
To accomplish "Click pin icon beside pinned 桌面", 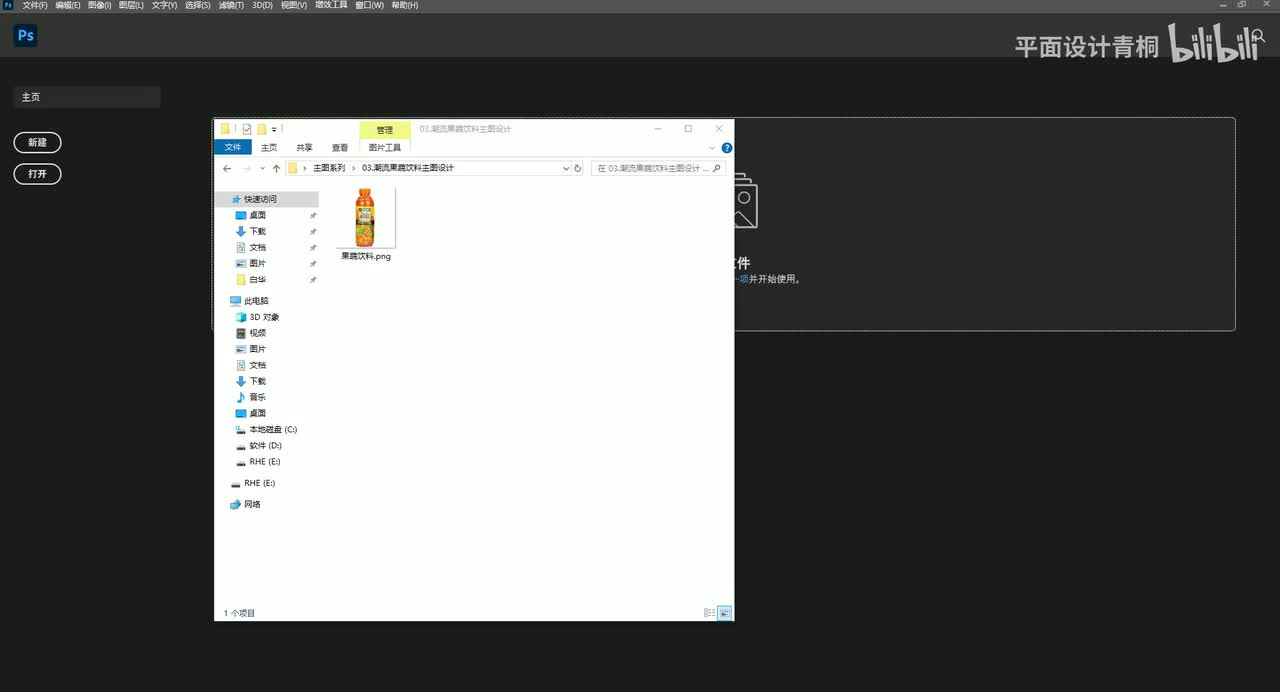I will [313, 215].
